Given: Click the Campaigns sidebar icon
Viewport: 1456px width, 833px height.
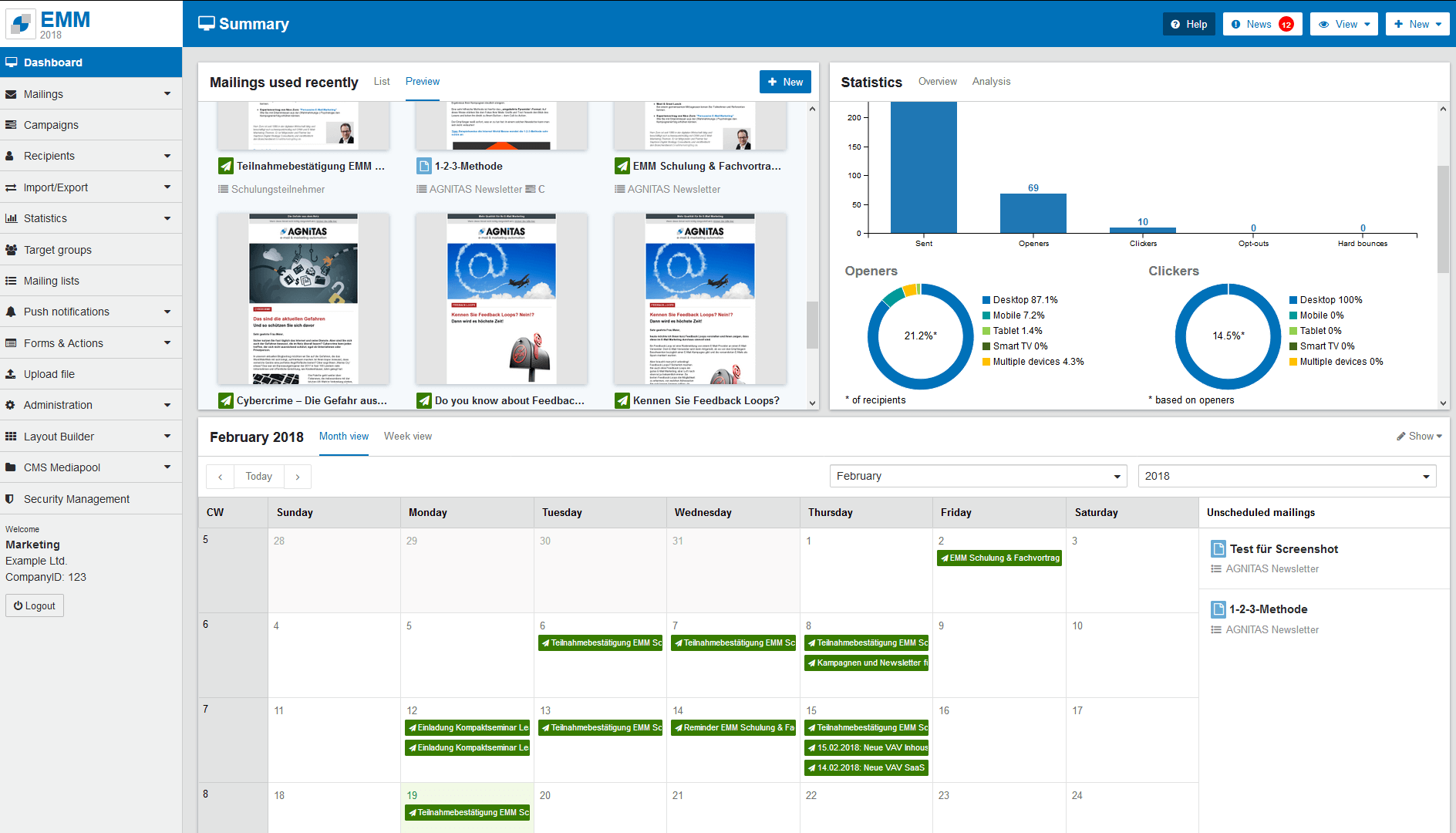Looking at the screenshot, I should (x=11, y=125).
